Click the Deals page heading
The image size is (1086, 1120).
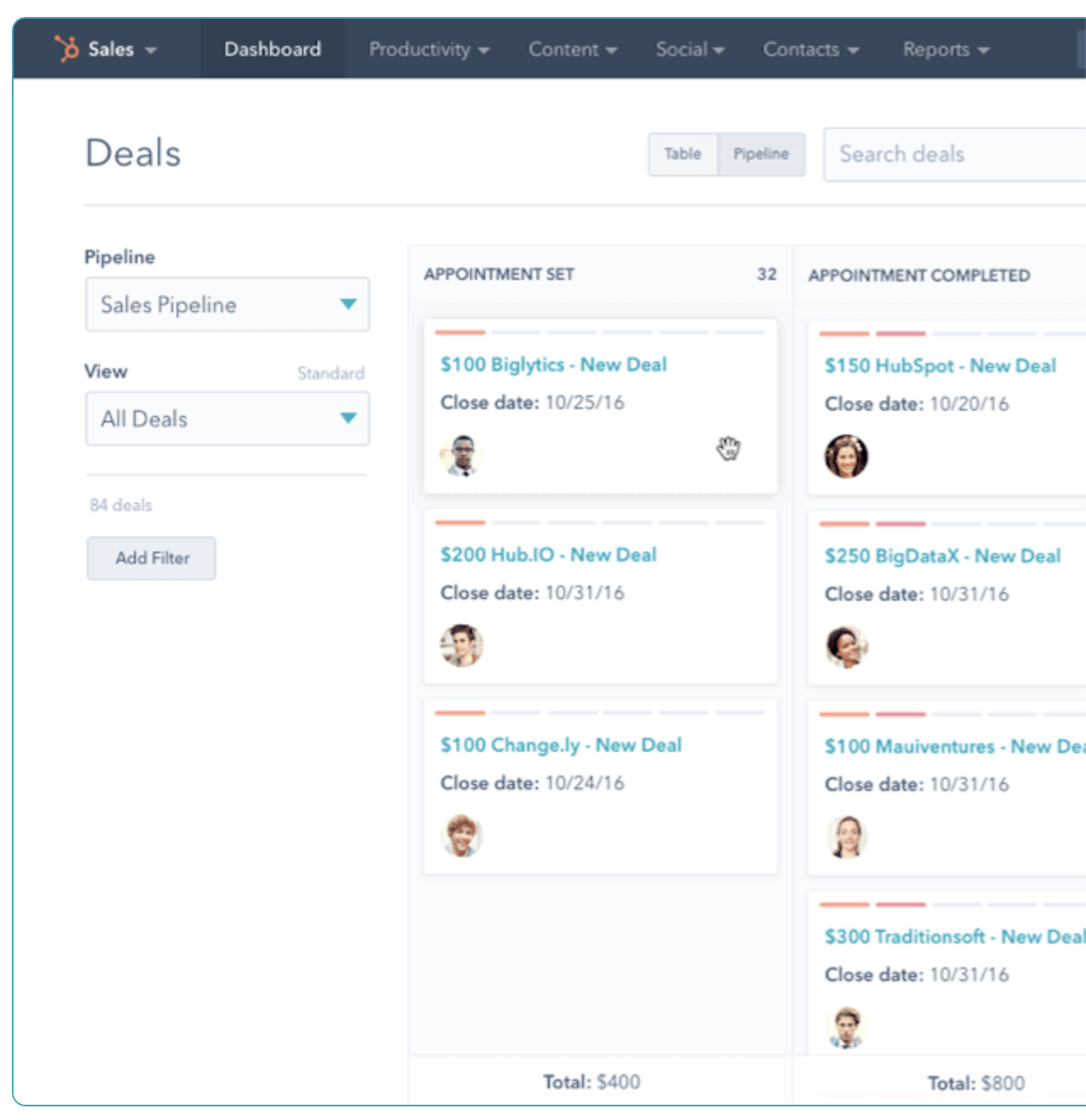tap(133, 154)
